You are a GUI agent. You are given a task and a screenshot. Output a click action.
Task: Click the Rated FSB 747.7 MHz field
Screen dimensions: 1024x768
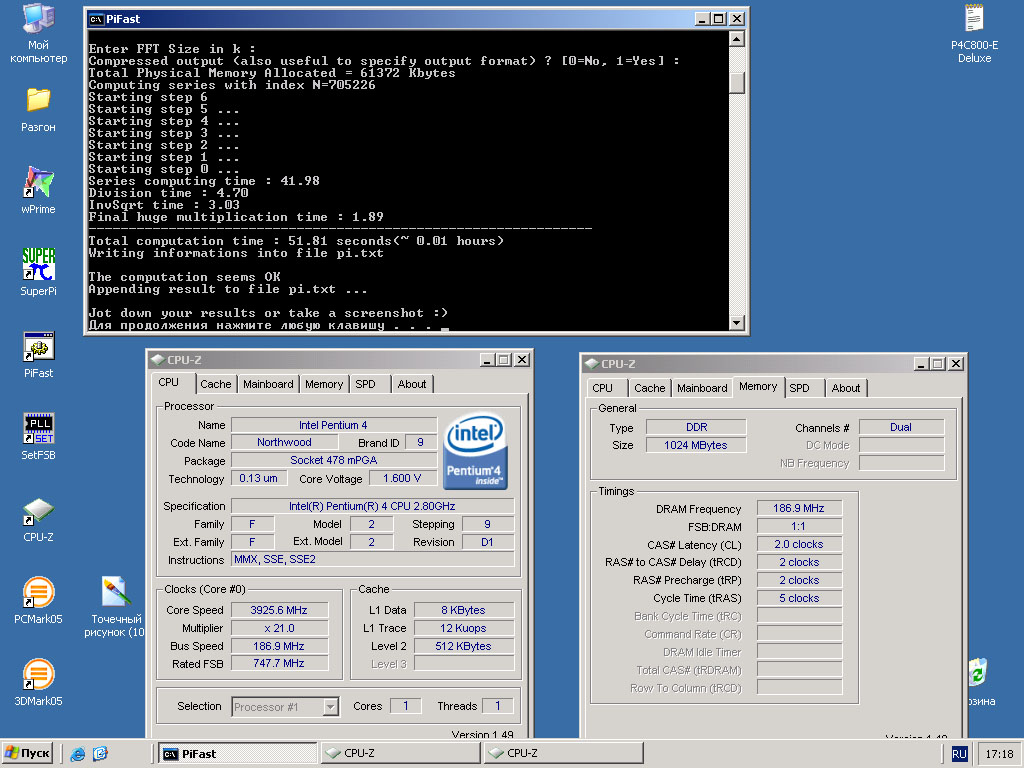(x=279, y=663)
